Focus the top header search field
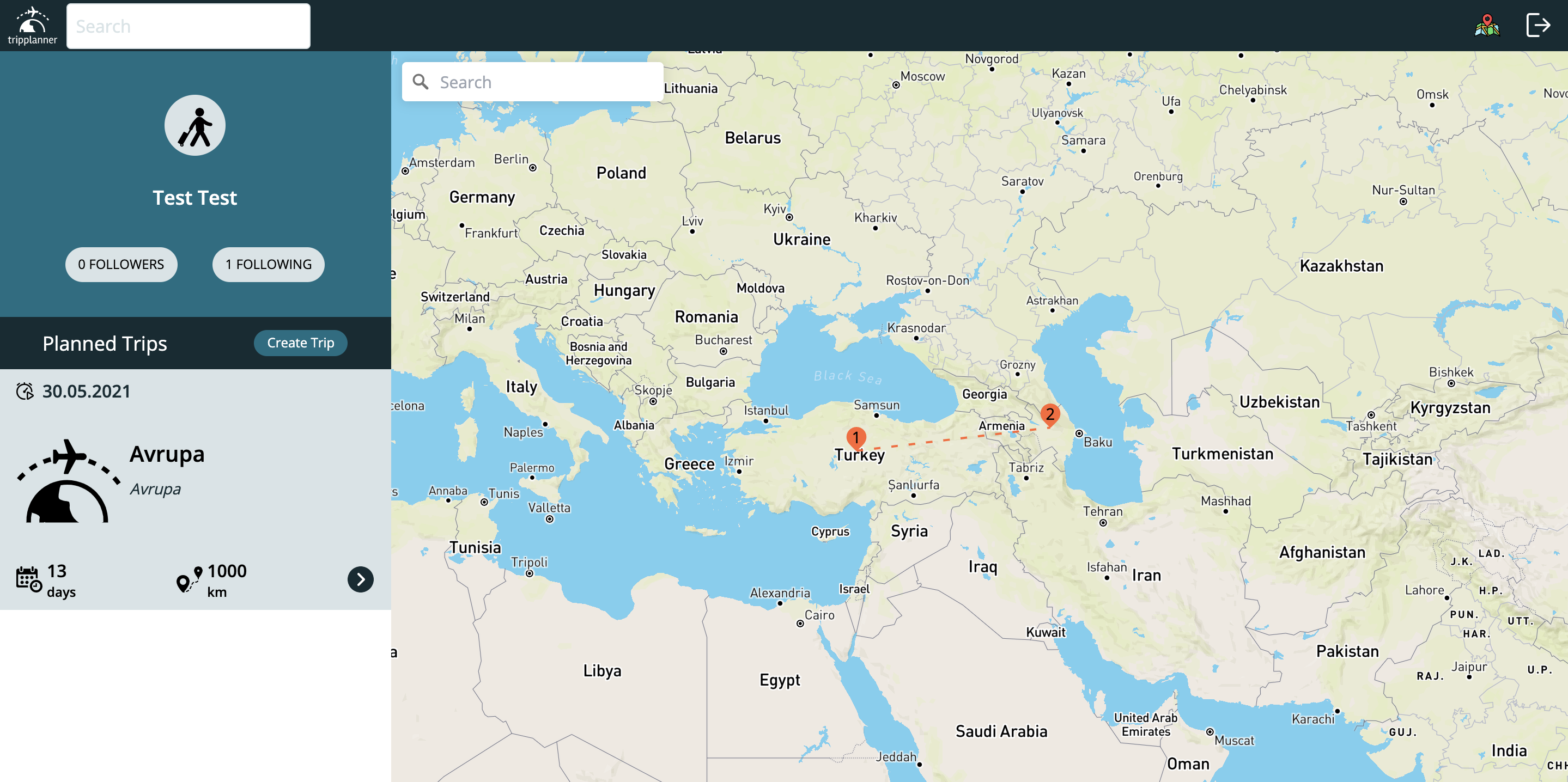Viewport: 1568px width, 782px height. (188, 26)
